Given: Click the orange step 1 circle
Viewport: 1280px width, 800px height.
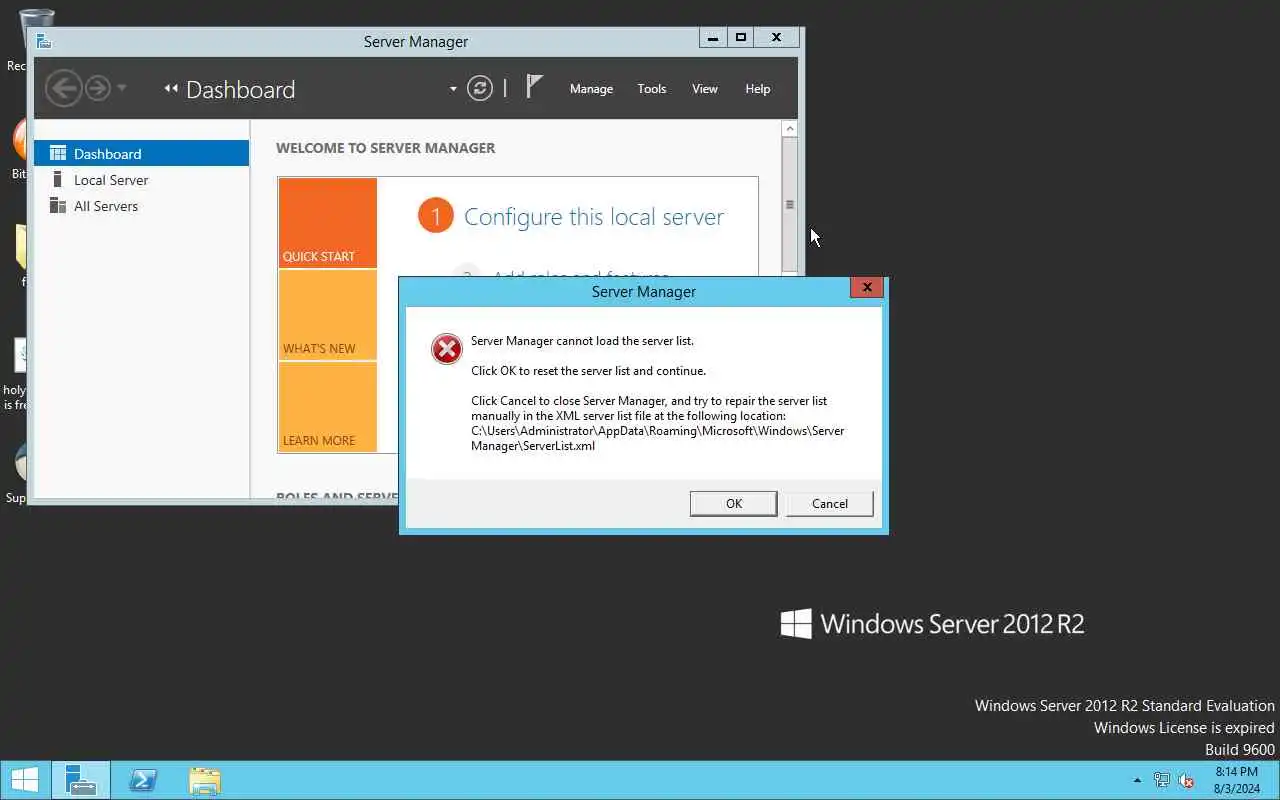Looking at the screenshot, I should pyautogui.click(x=436, y=216).
